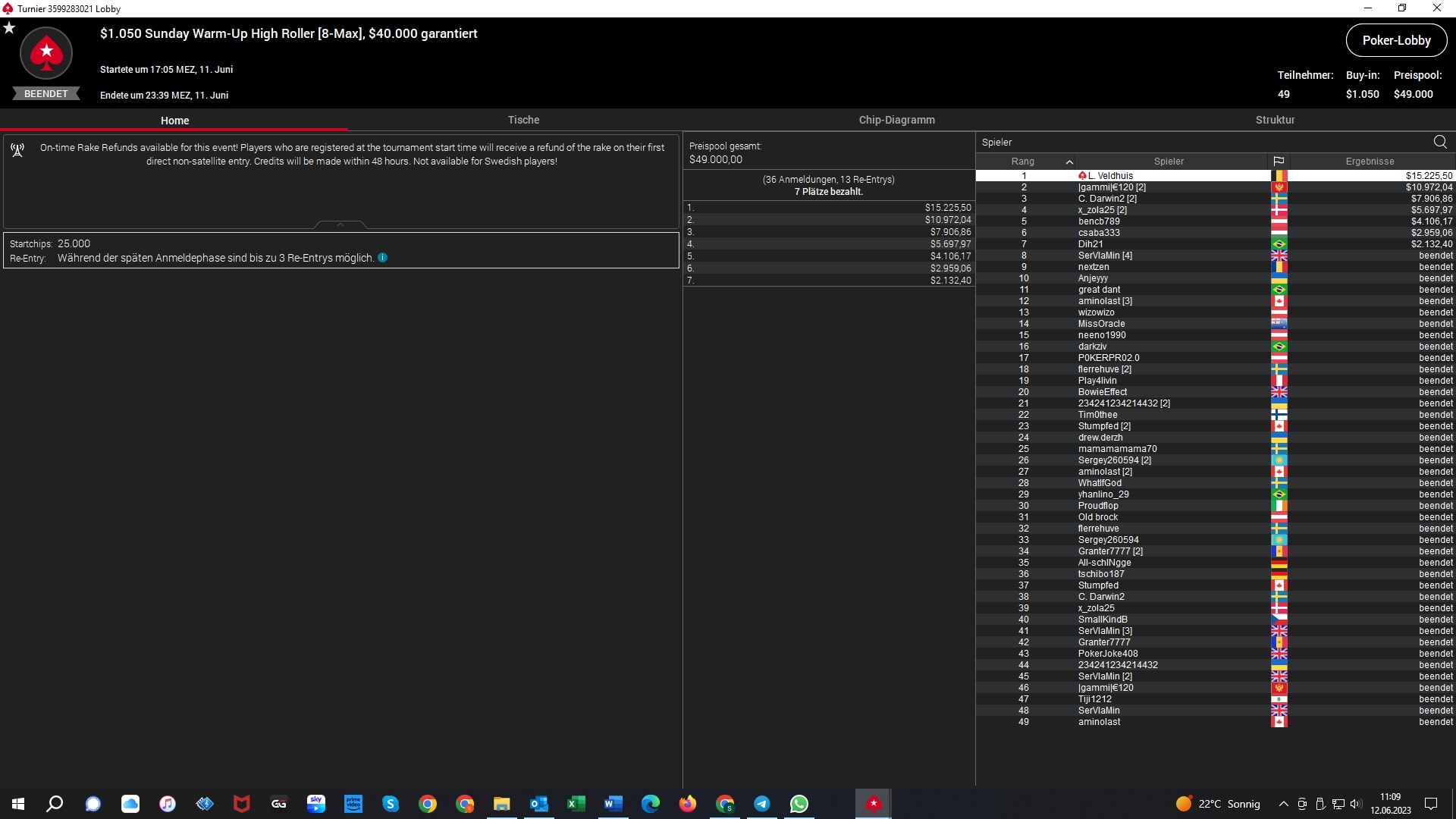Open the Chip-Diagramm tab

point(896,120)
